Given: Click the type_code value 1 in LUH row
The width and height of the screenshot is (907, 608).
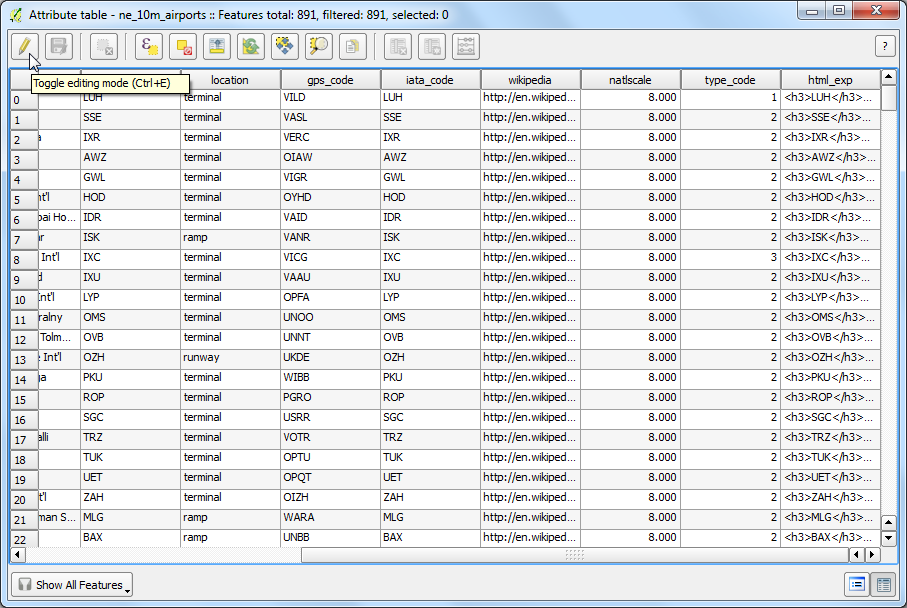Looking at the screenshot, I should 731,97.
